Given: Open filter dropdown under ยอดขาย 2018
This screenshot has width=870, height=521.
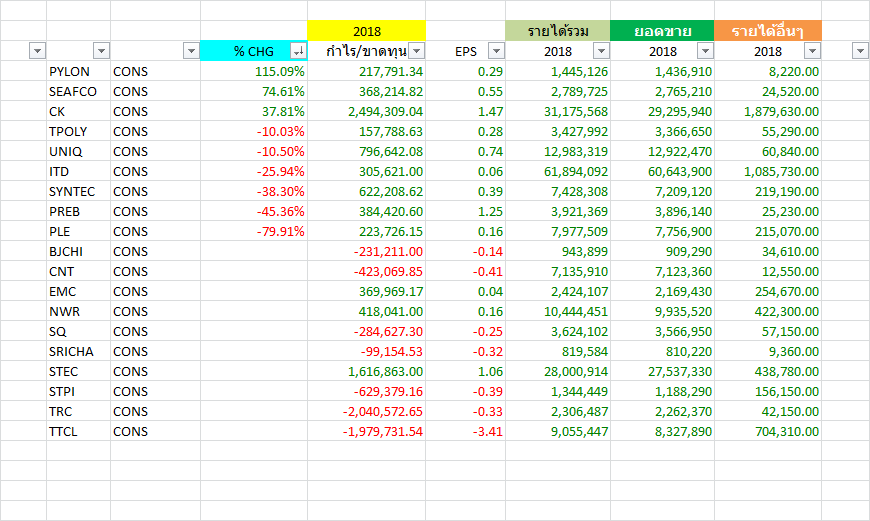Looking at the screenshot, I should tap(705, 51).
